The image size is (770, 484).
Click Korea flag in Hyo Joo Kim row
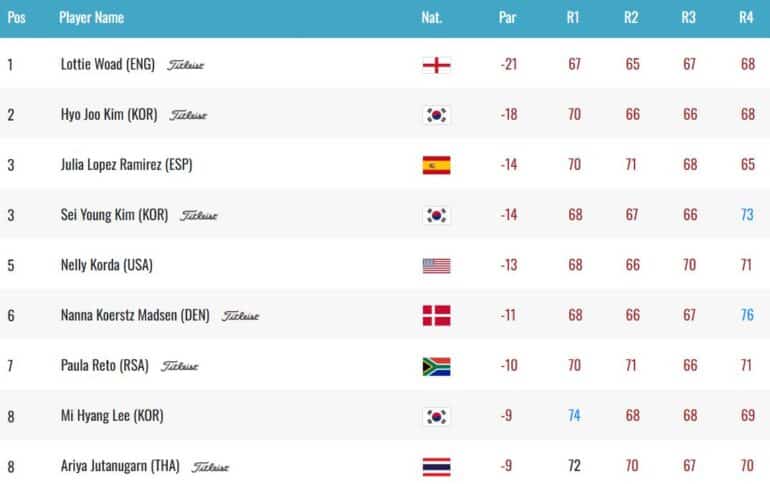point(436,115)
